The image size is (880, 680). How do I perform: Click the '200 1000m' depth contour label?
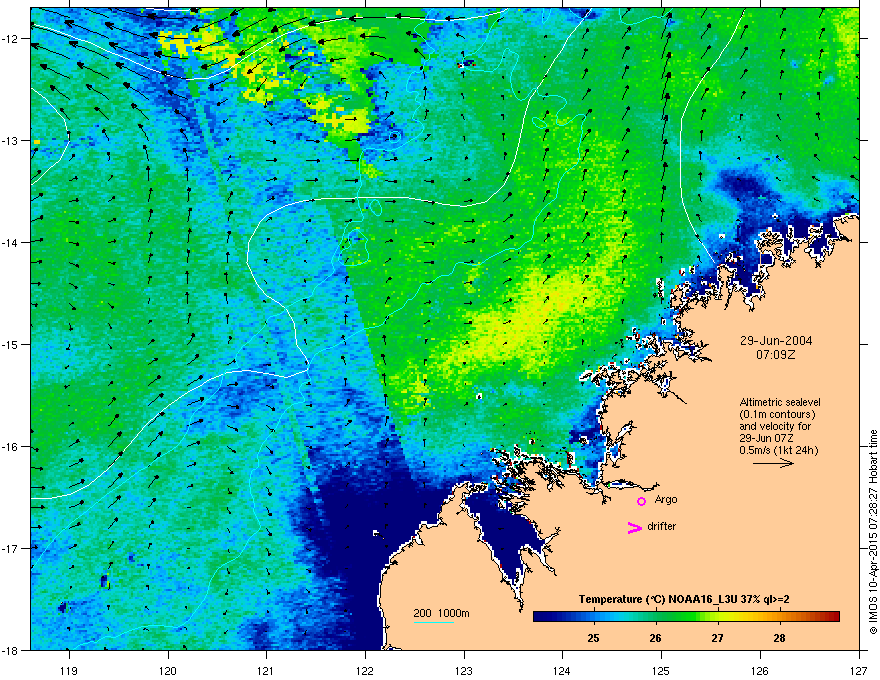pyautogui.click(x=442, y=613)
